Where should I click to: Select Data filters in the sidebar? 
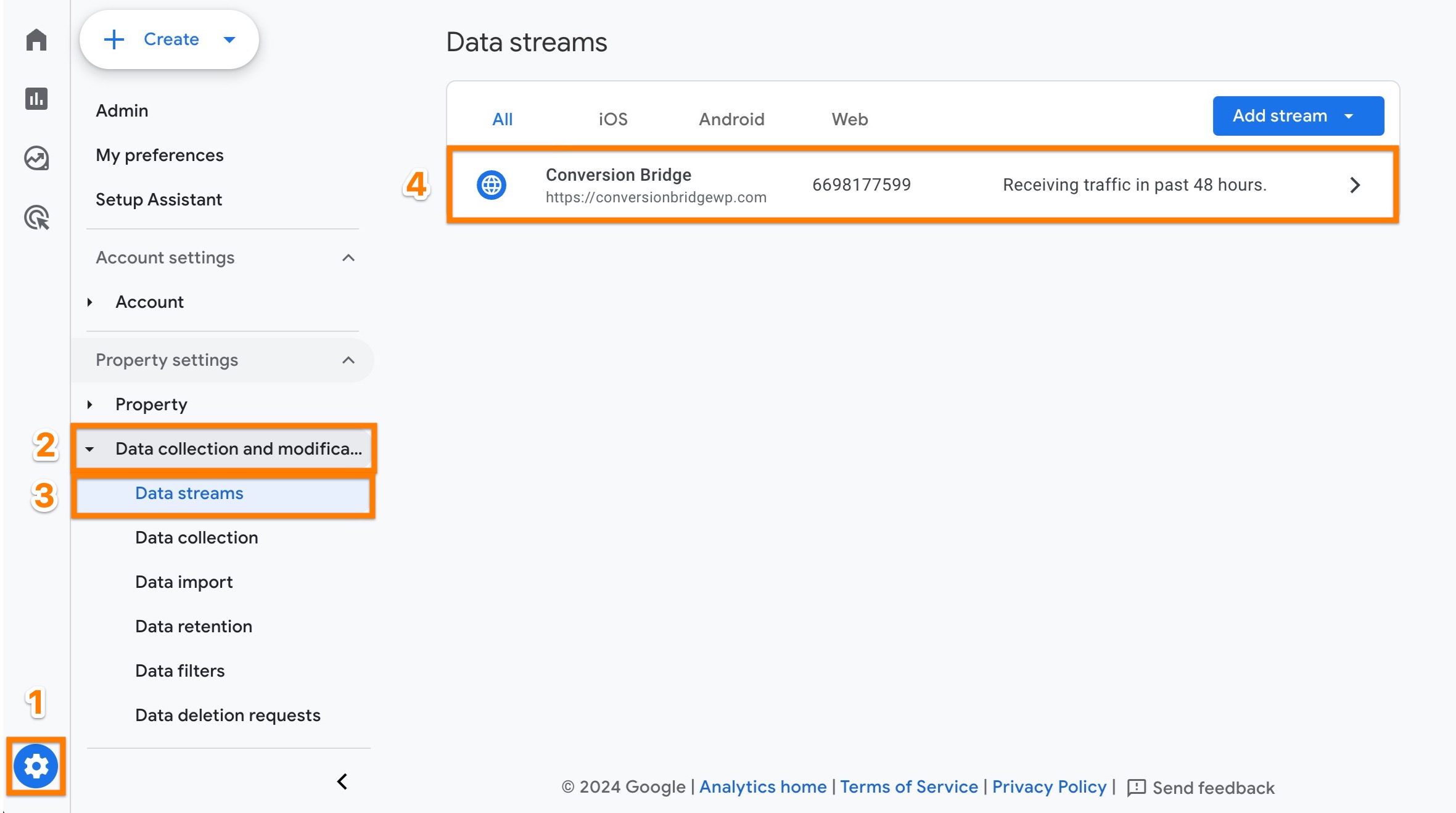point(179,671)
